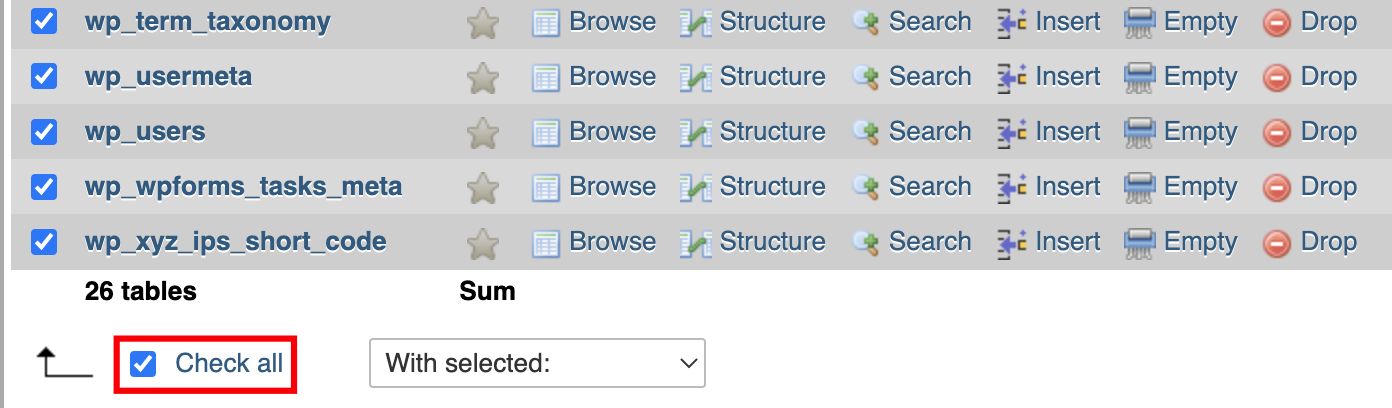Click Structure link for wp_users
This screenshot has width=1392, height=408.
[x=772, y=132]
